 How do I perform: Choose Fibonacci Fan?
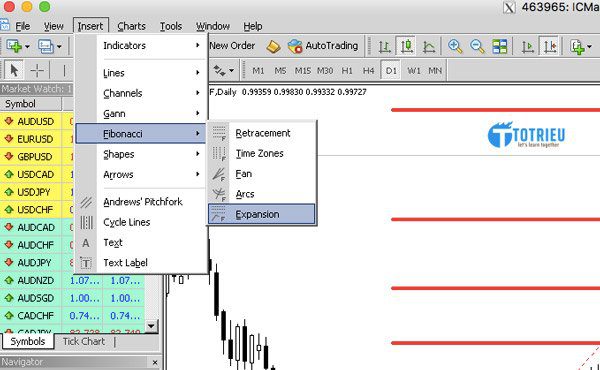[262, 174]
